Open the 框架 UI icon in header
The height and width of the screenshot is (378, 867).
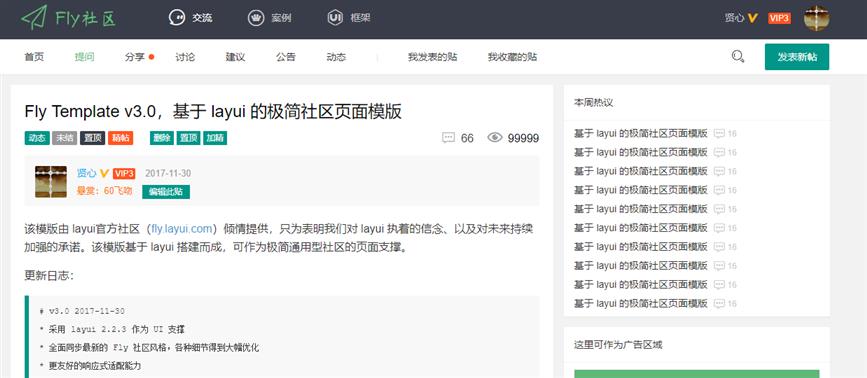[335, 18]
